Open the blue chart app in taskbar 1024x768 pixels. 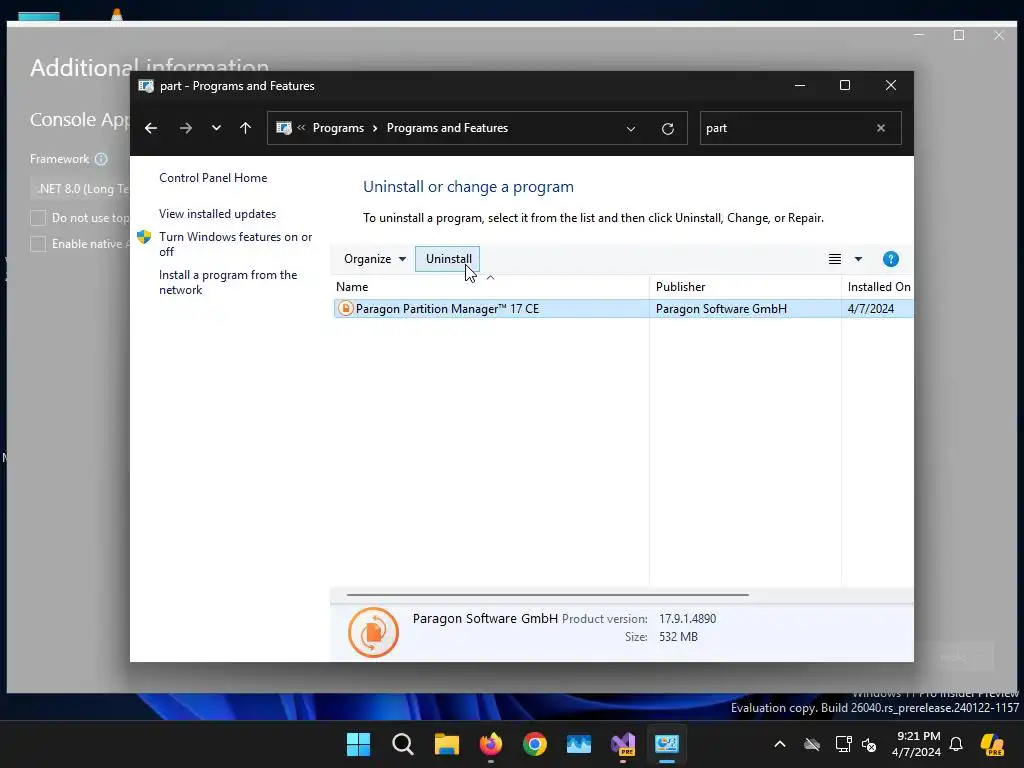click(x=579, y=744)
